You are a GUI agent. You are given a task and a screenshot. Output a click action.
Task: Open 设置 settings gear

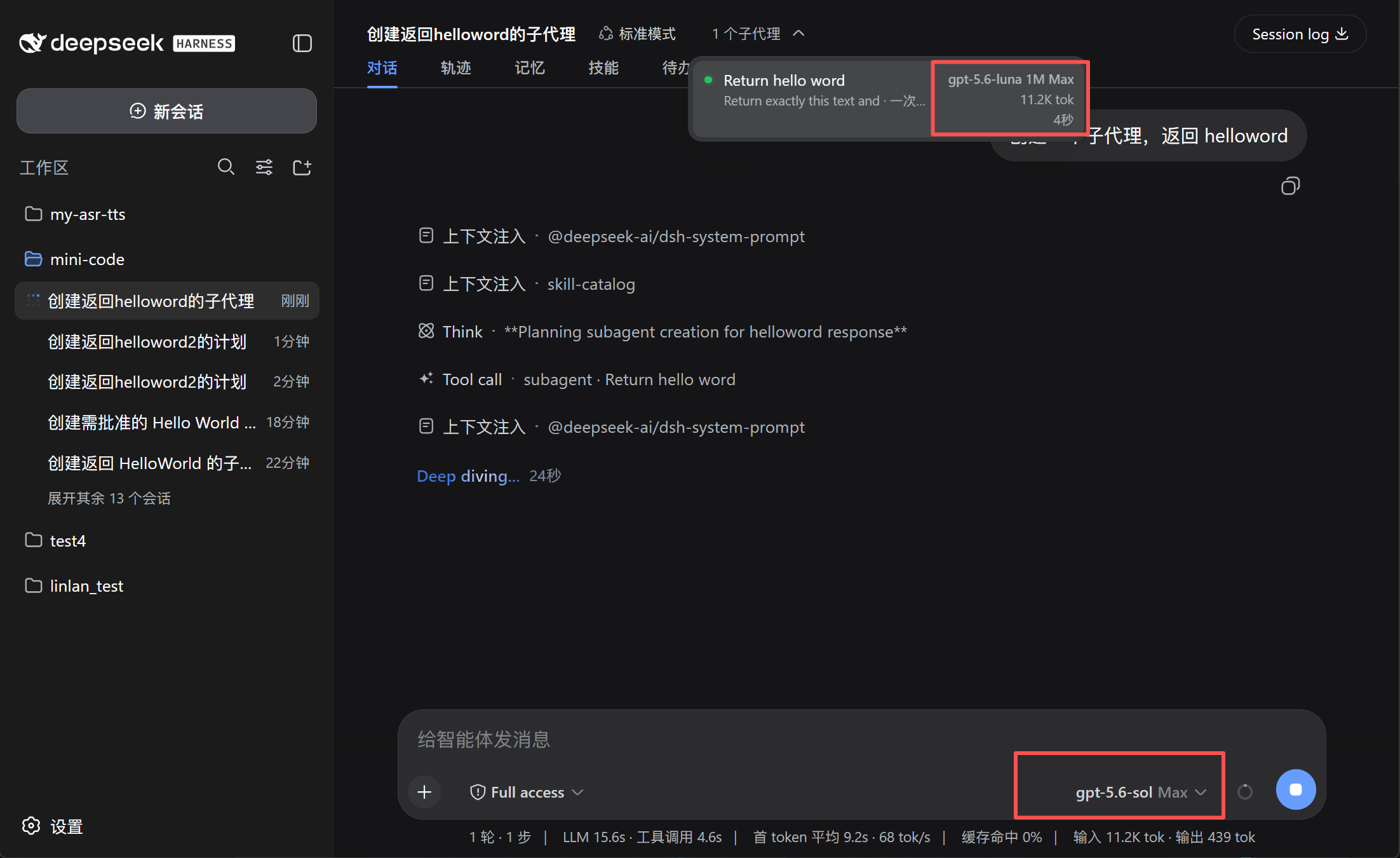(x=53, y=826)
